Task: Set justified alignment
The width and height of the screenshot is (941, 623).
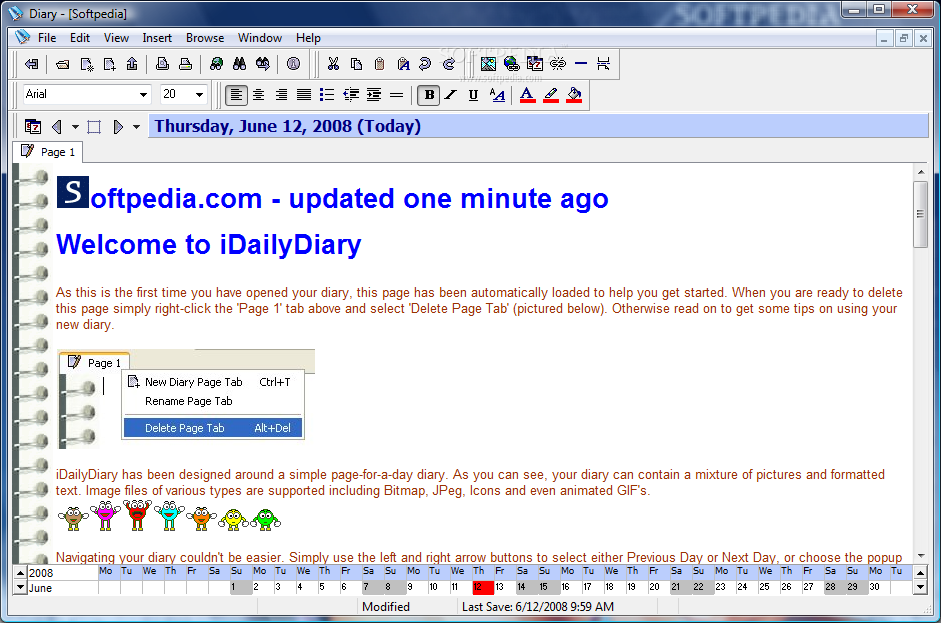Action: (304, 95)
